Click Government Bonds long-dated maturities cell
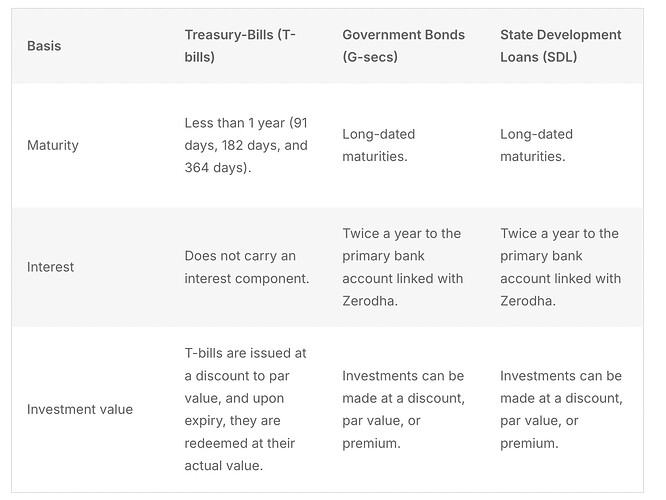The image size is (666, 500). pos(378,145)
